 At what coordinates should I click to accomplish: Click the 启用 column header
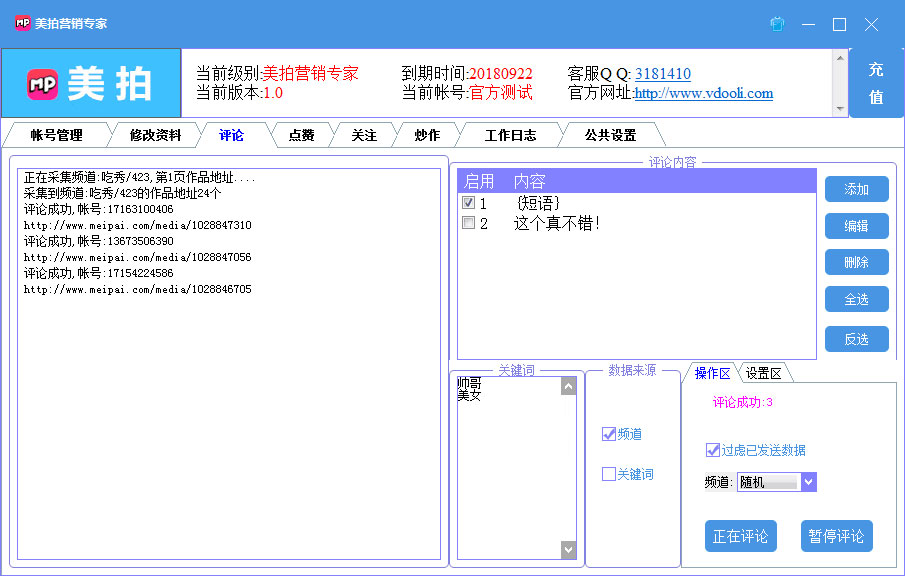[x=479, y=181]
